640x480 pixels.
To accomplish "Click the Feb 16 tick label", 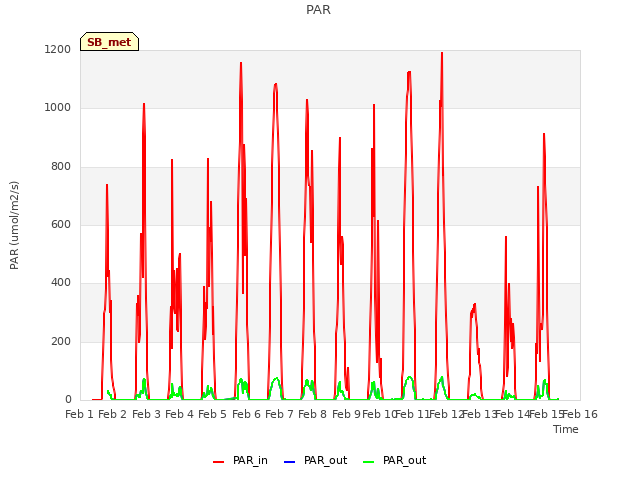I will [580, 414].
